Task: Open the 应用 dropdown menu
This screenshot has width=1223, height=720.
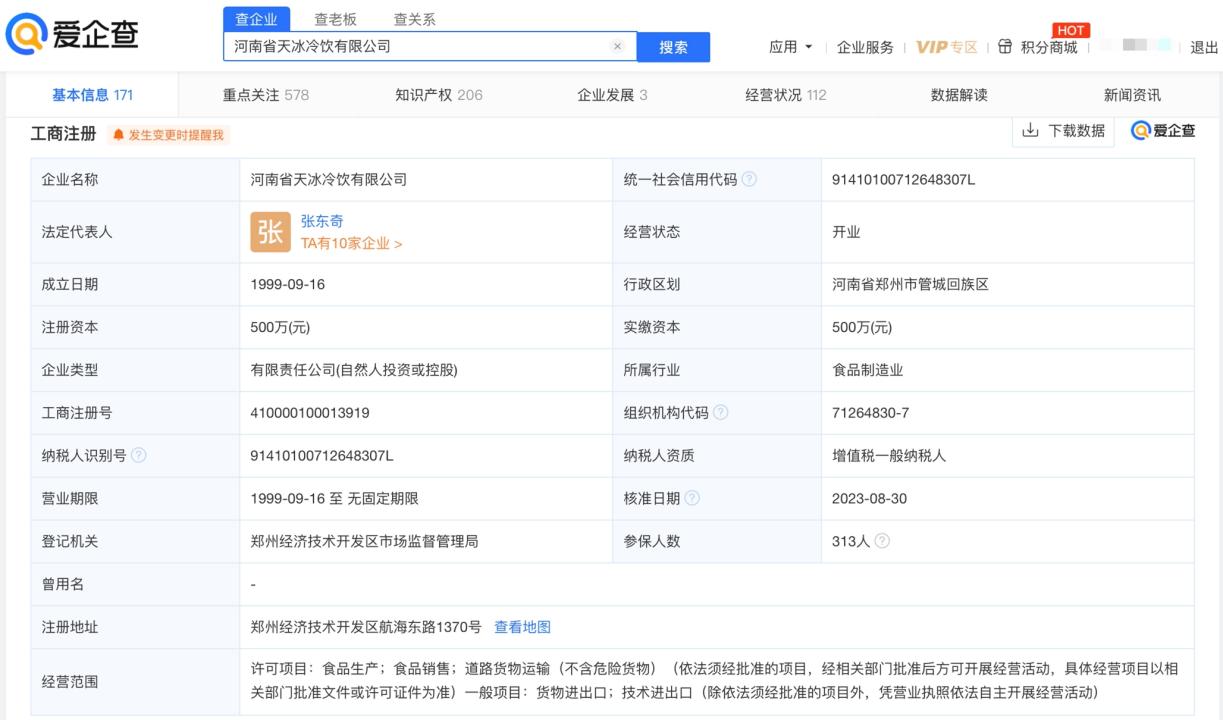Action: click(790, 46)
